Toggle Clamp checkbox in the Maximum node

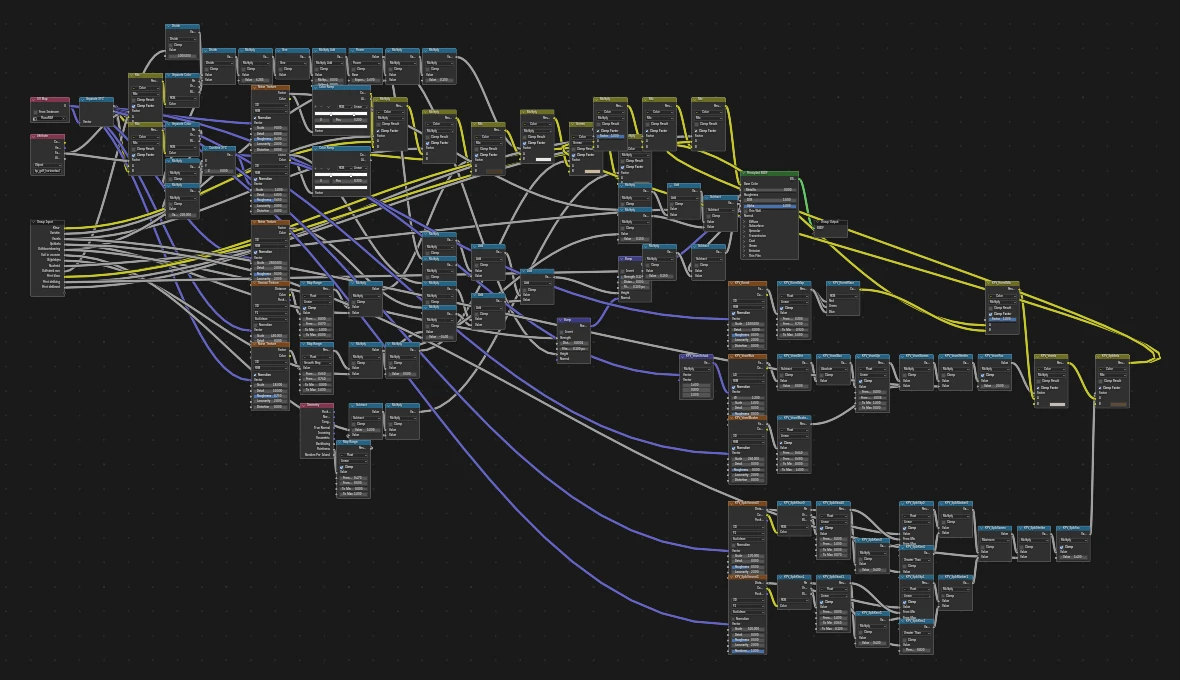pyautogui.click(x=983, y=547)
